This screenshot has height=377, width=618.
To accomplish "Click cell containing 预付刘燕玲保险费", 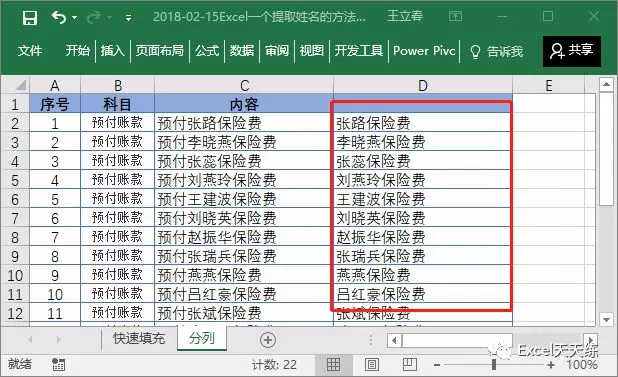I will 244,180.
